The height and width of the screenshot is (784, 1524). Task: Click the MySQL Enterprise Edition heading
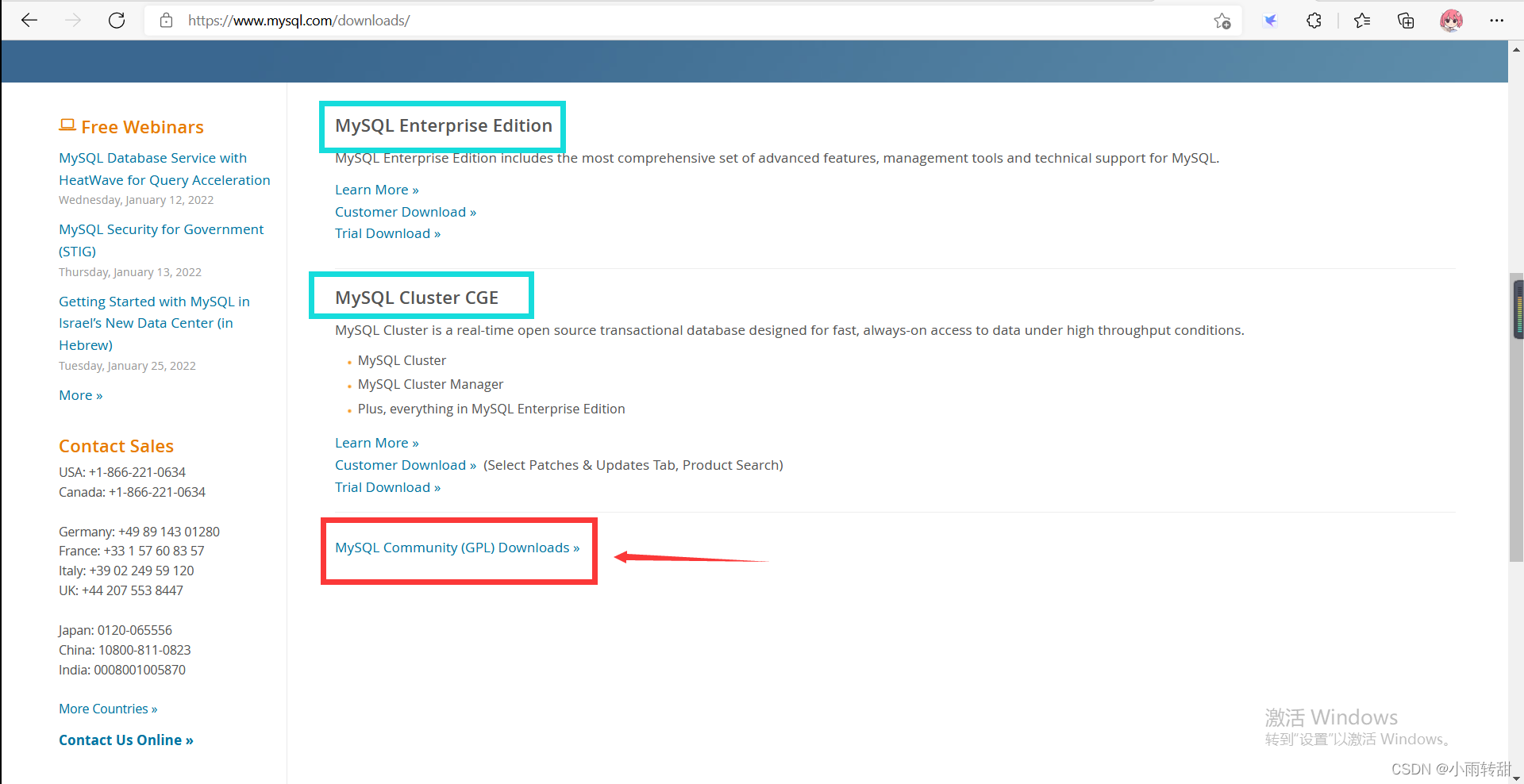(443, 125)
